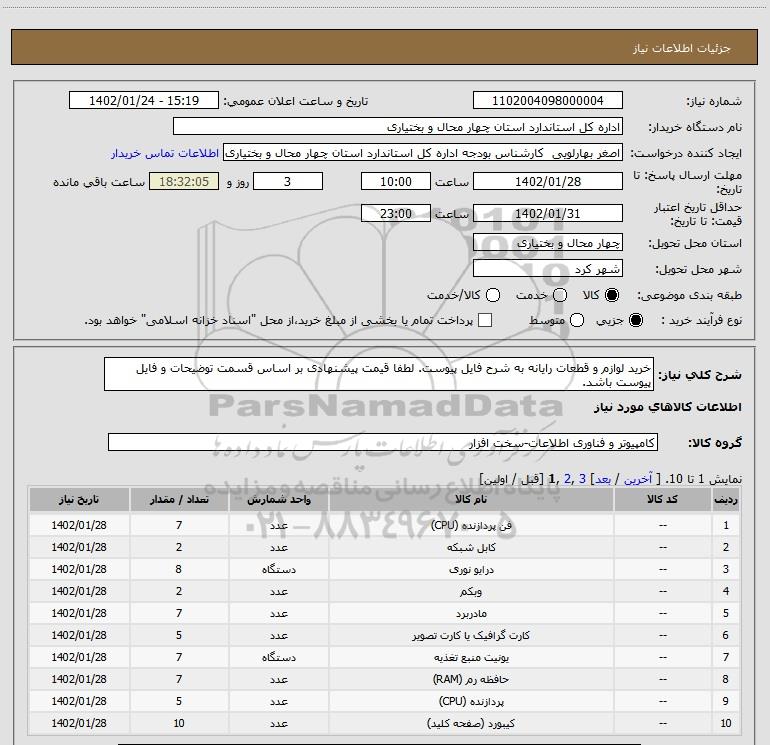
Task: Click the واحد شمارش column header
Action: click(278, 499)
